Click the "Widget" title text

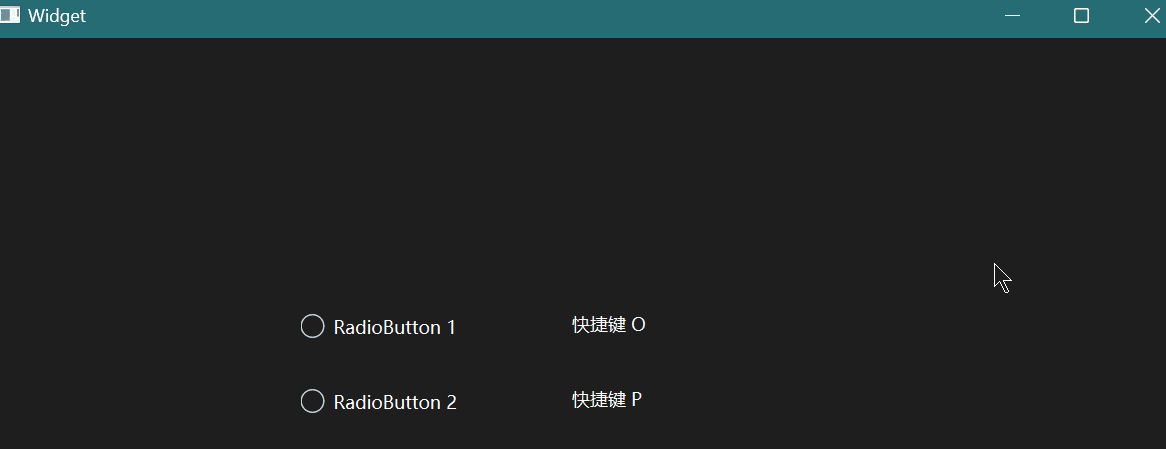click(57, 16)
